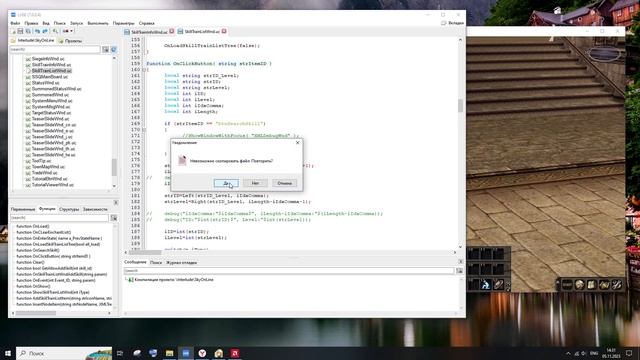Click the Да button in the dialog
The height and width of the screenshot is (360, 640).
click(x=226, y=183)
